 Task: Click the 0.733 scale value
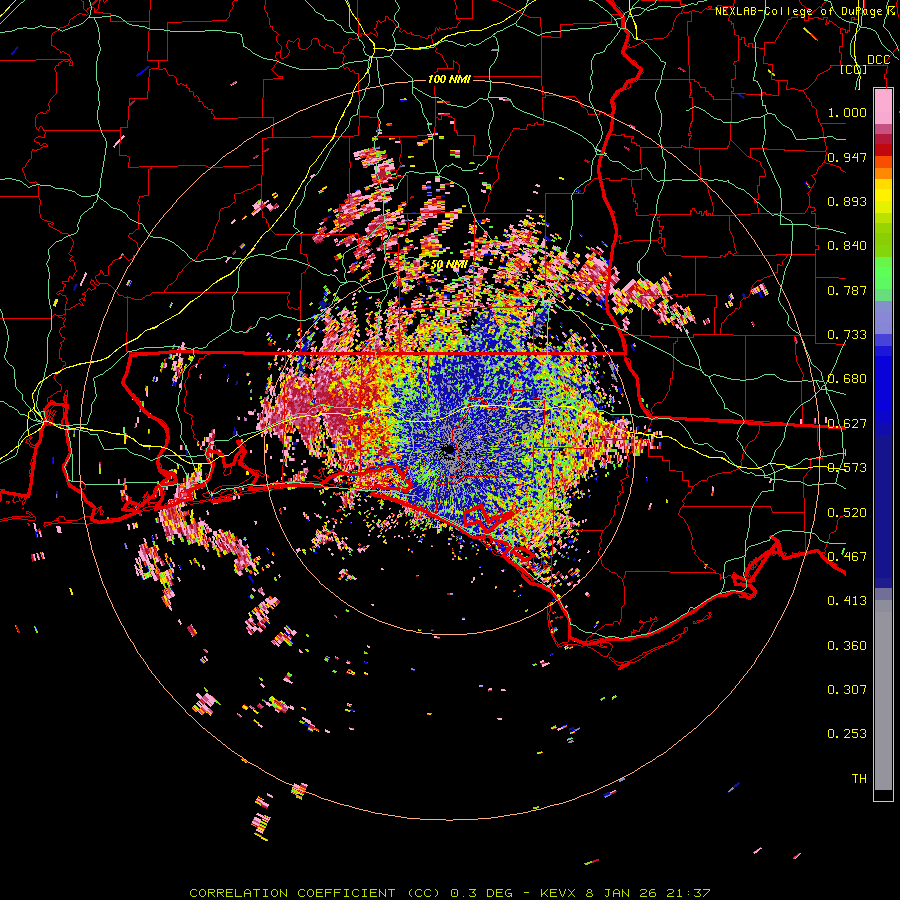[847, 335]
